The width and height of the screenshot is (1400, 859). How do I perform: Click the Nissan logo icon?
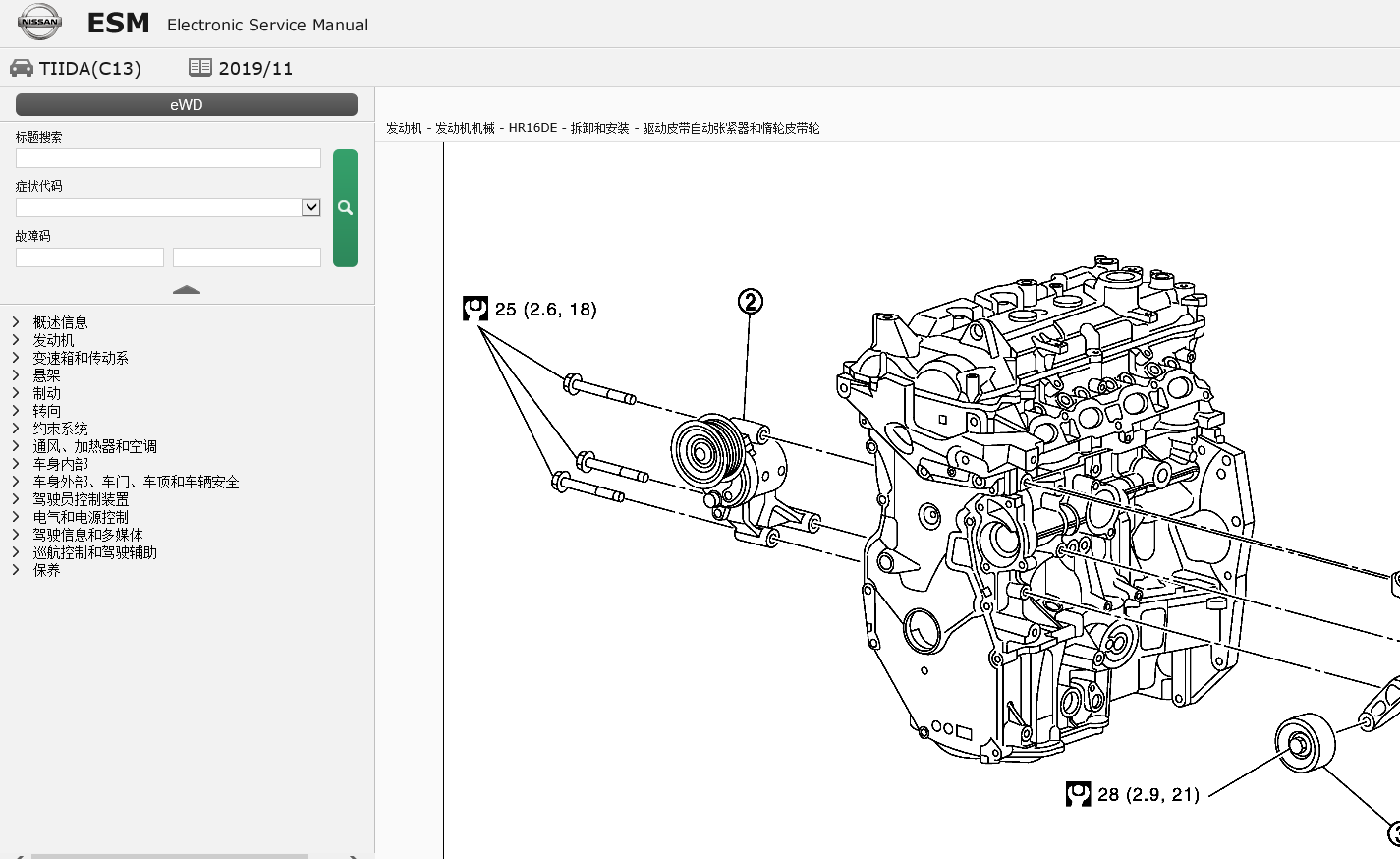pos(39,22)
